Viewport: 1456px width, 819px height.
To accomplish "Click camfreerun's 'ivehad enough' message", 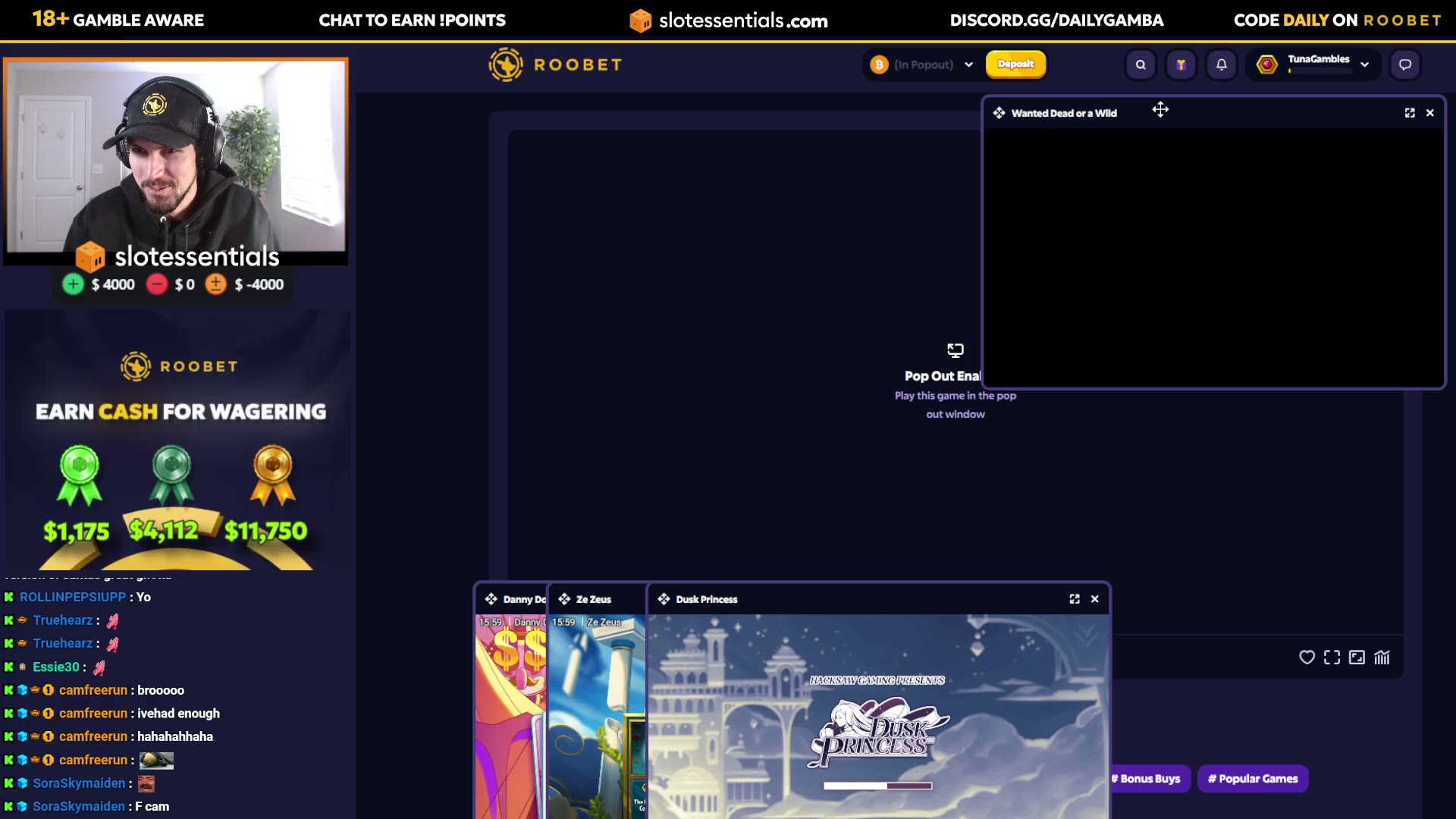I will 178,714.
